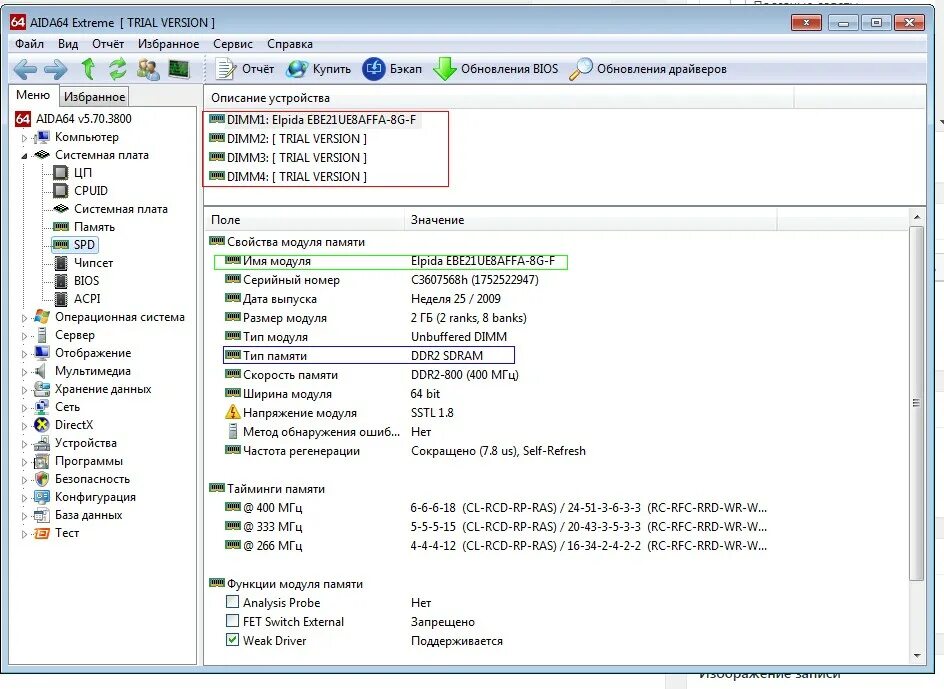This screenshot has width=944, height=689.
Task: Click the Значение column header
Action: click(591, 220)
